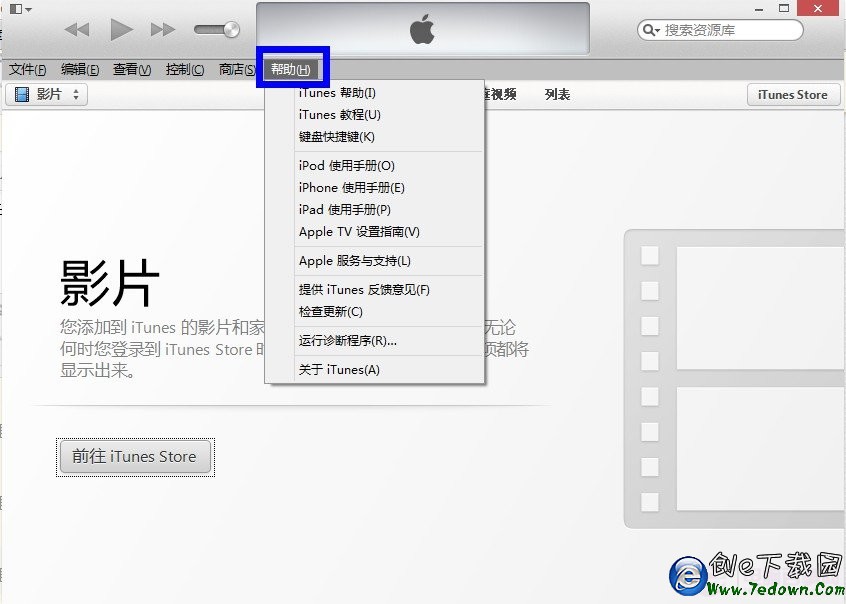Screen dimensions: 846x604
Task: Click the Play button
Action: [x=120, y=29]
